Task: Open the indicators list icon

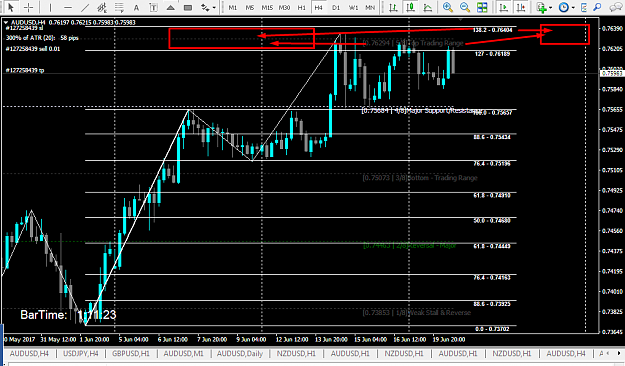Action: tap(541, 7)
